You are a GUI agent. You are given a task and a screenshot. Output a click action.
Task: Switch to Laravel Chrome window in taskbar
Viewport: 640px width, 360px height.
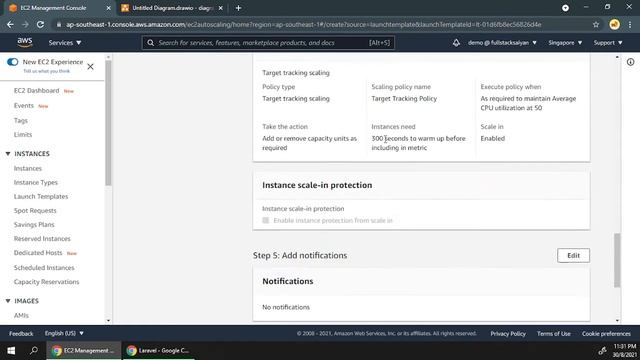point(159,350)
